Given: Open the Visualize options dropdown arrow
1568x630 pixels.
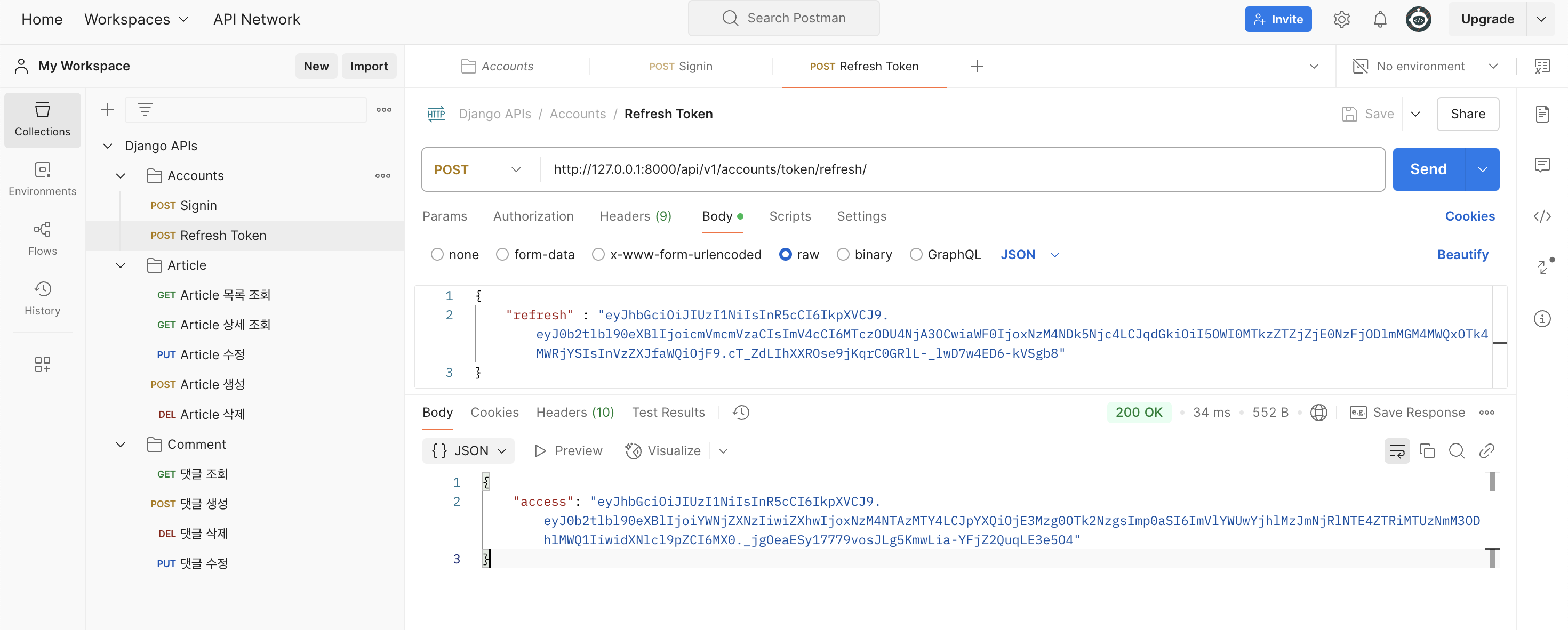Looking at the screenshot, I should 723,450.
